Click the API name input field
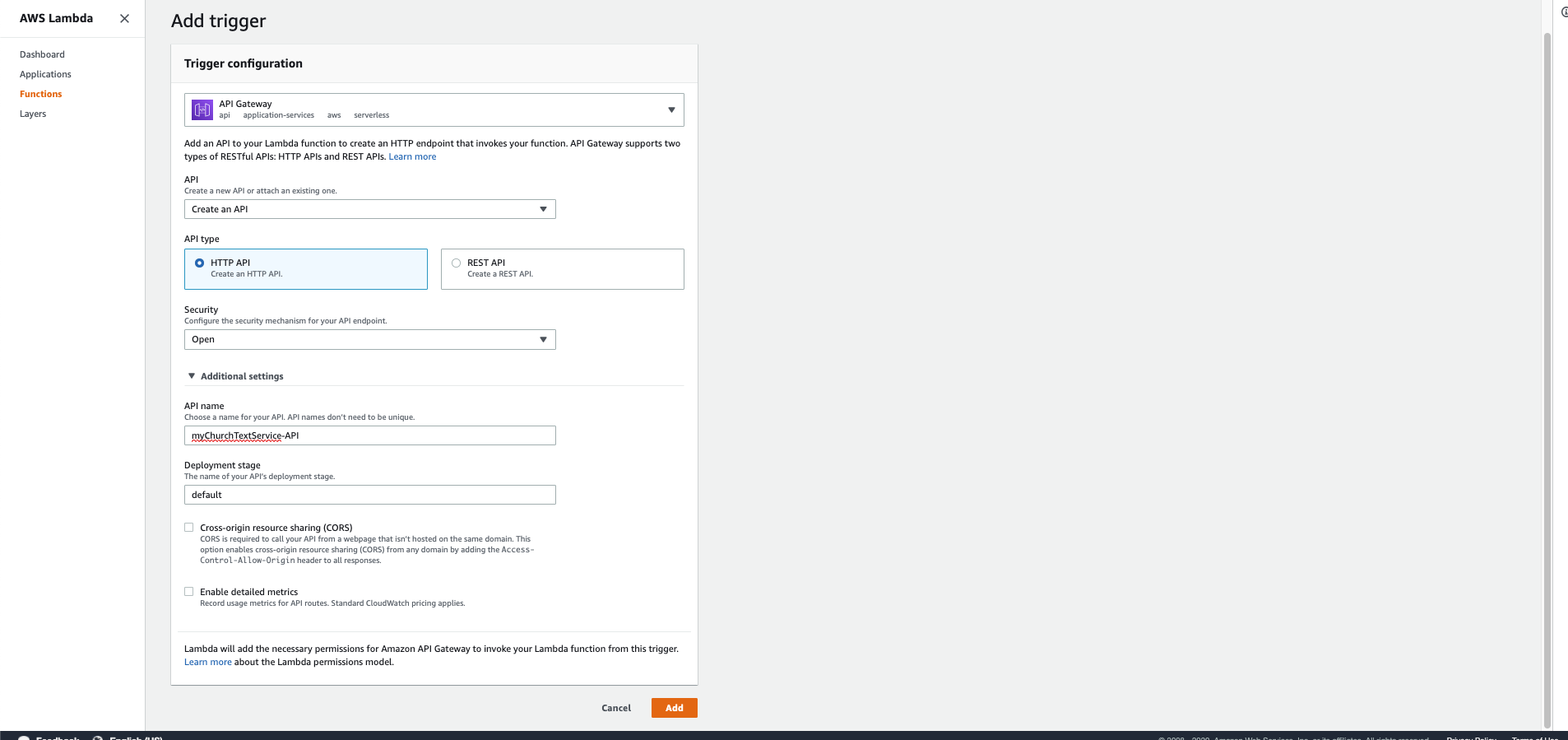This screenshot has height=740, width=1568. [370, 435]
